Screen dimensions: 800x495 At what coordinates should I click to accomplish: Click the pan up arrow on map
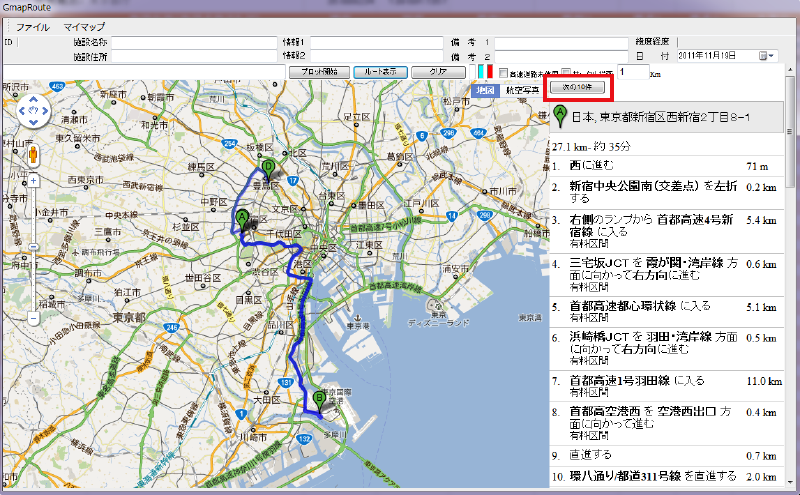point(33,98)
